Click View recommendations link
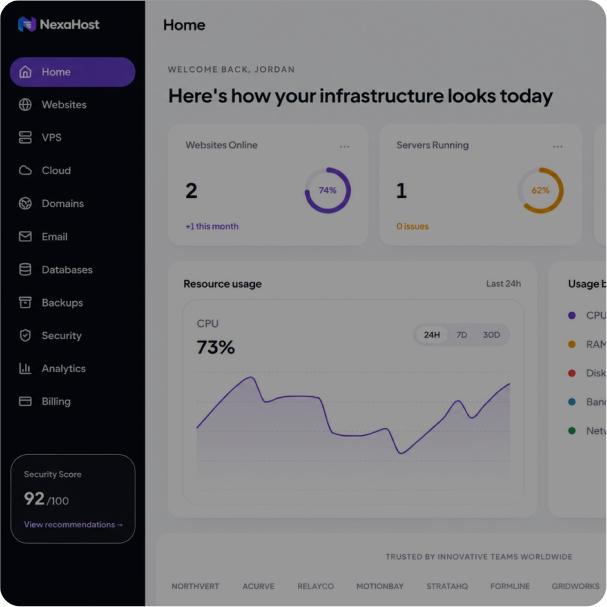The image size is (607, 607). [73, 525]
